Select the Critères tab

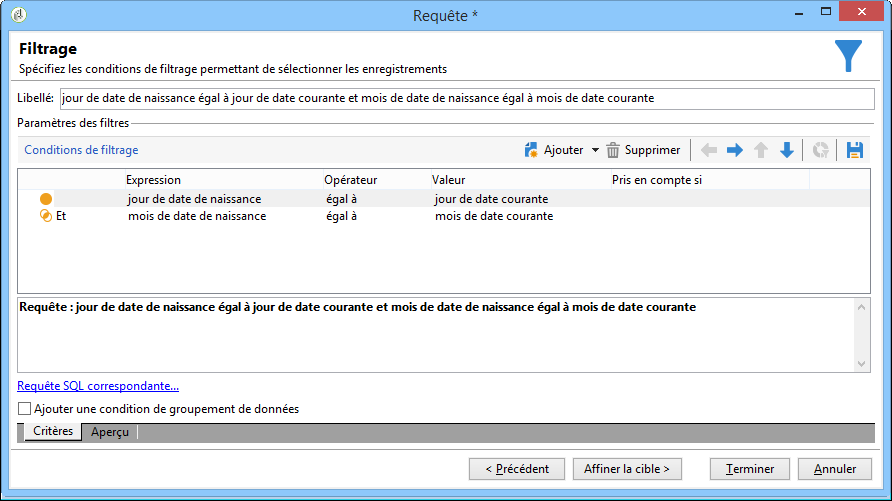click(53, 431)
